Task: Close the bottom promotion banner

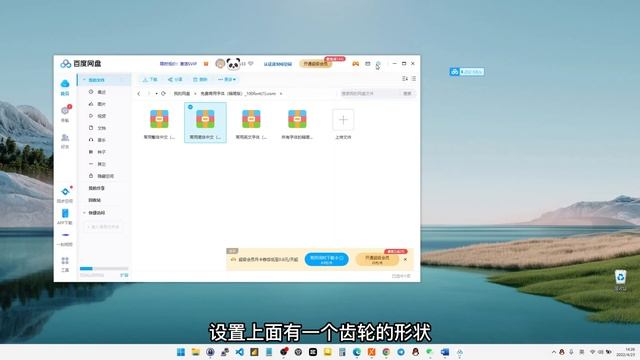Action: (x=405, y=259)
